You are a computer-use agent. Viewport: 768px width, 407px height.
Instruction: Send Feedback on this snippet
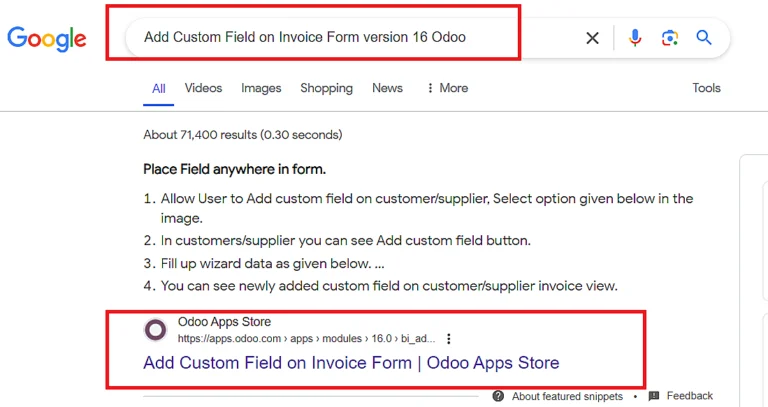[x=690, y=396]
